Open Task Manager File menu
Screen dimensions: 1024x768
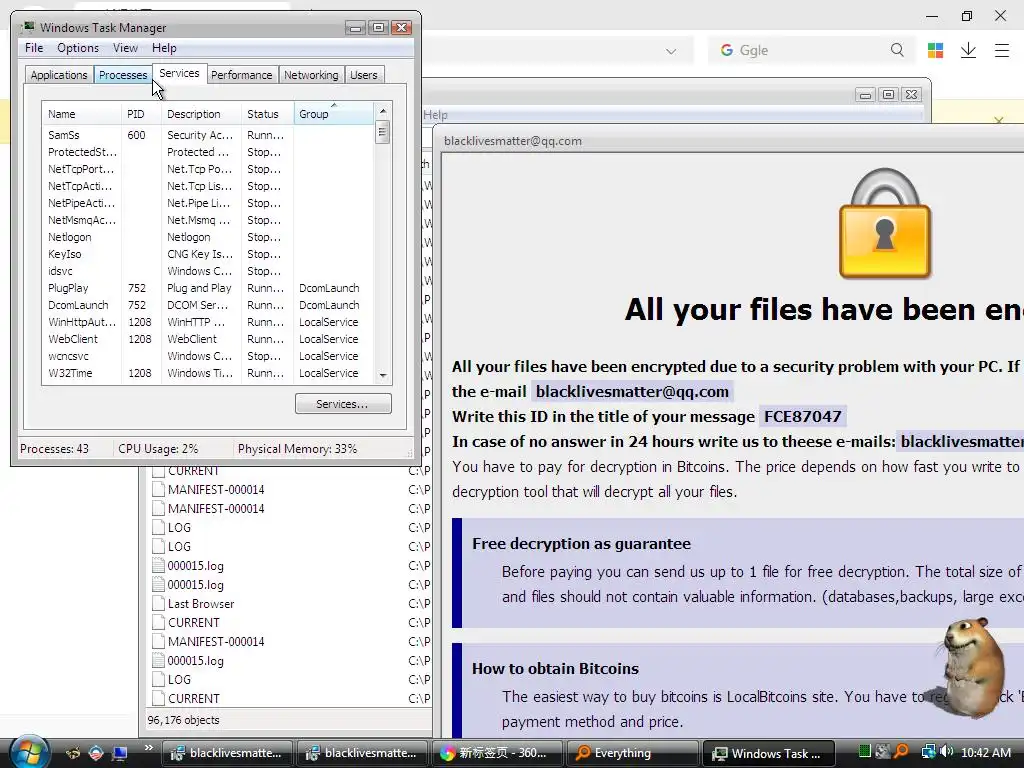click(34, 48)
